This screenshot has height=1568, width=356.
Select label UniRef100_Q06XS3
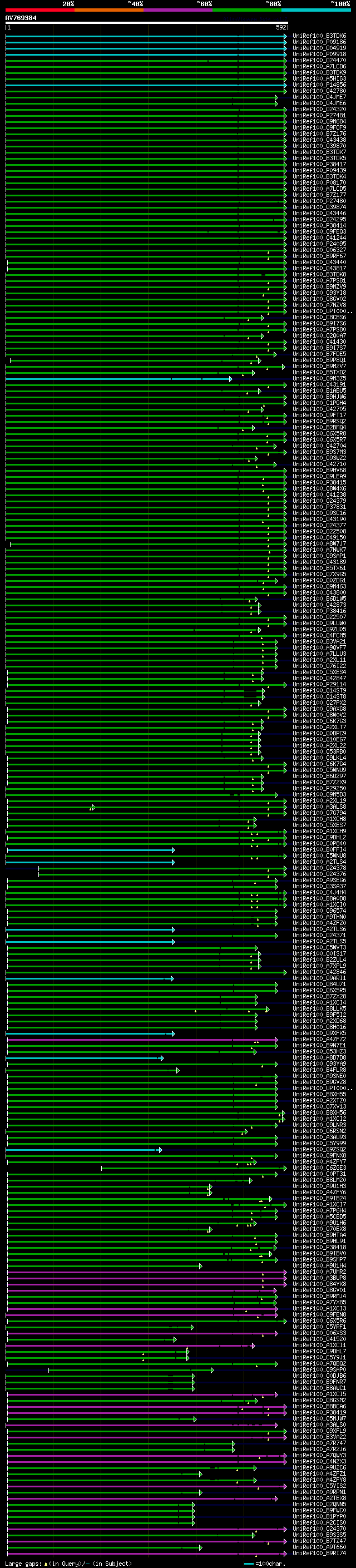point(319,1333)
